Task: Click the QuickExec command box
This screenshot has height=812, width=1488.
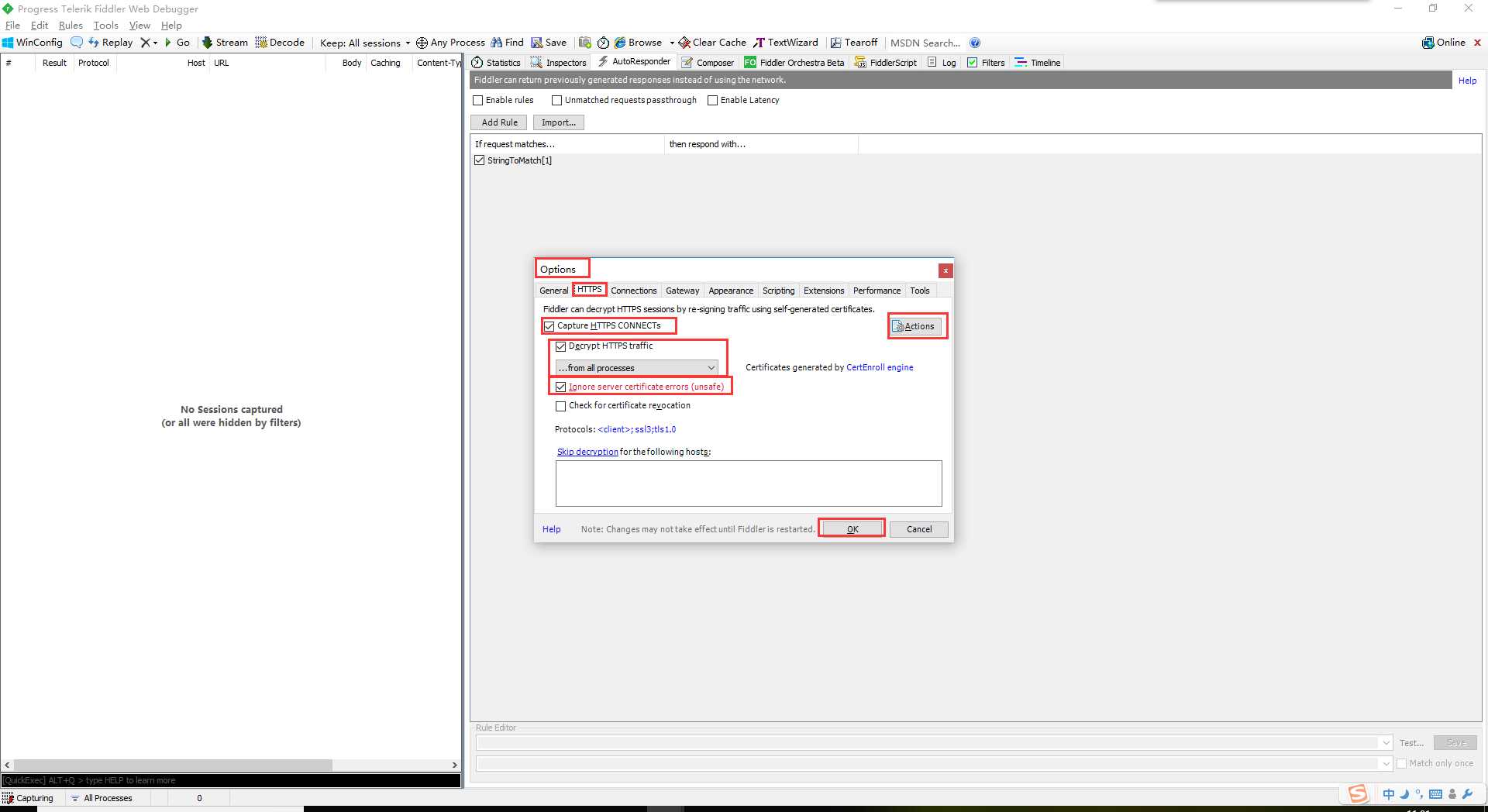Action: pos(231,780)
